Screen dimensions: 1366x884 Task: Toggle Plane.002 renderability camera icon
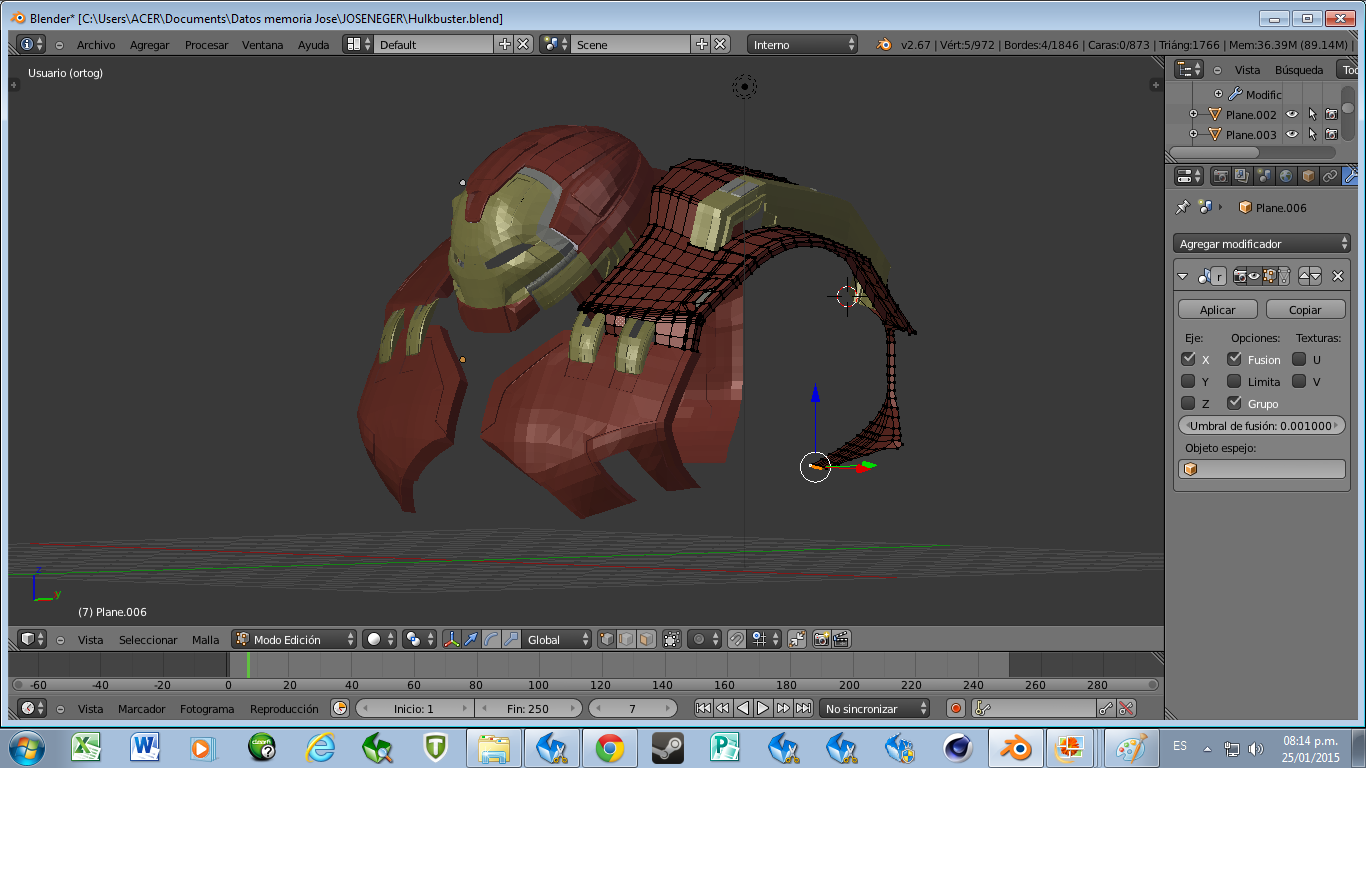click(1331, 114)
